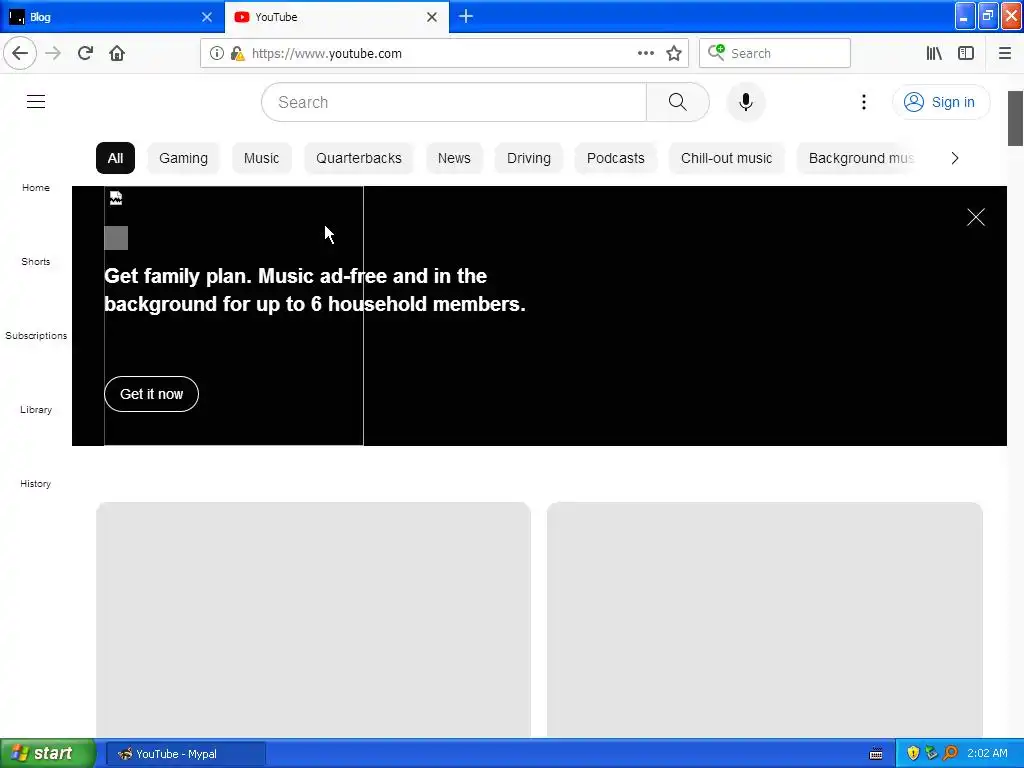Close the Blog tab
Image resolution: width=1024 pixels, height=768 pixels.
tap(207, 17)
